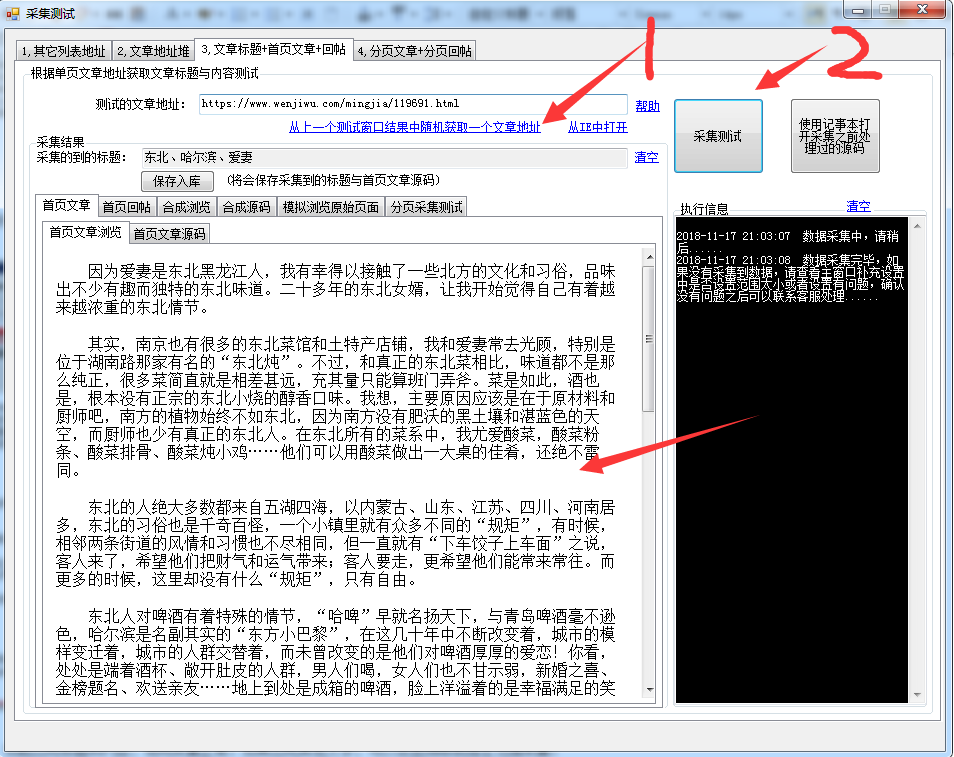The width and height of the screenshot is (954, 757).
Task: Select the 首页文章 tab
Action: pos(66,205)
